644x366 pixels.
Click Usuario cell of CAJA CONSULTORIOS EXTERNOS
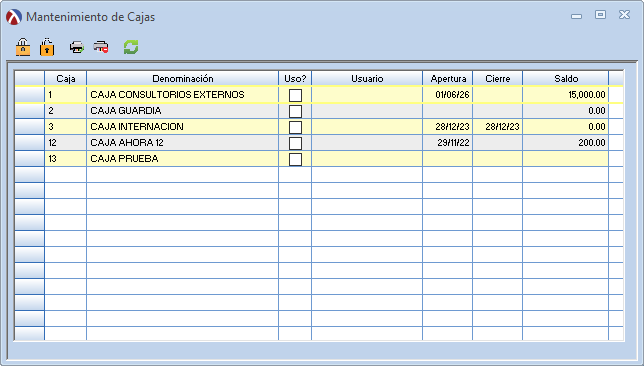pyautogui.click(x=367, y=94)
